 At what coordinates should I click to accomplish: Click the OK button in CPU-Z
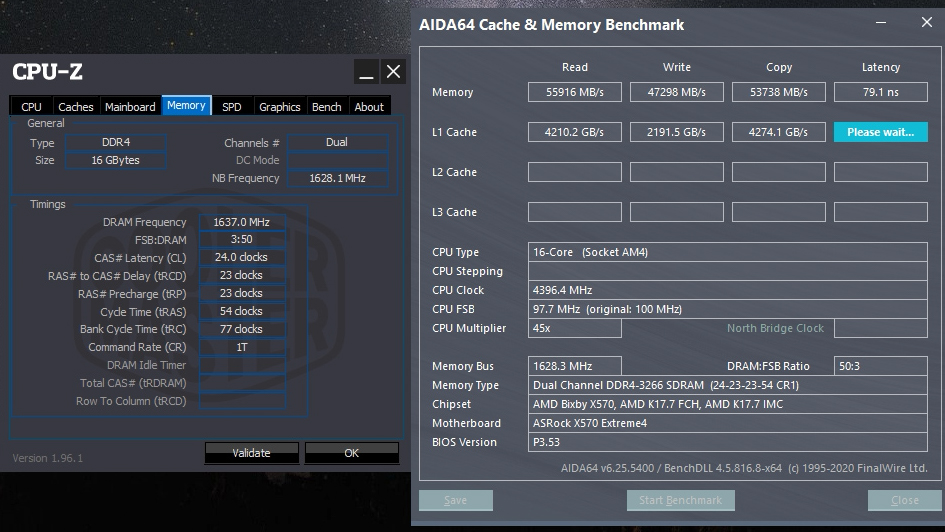(x=351, y=453)
